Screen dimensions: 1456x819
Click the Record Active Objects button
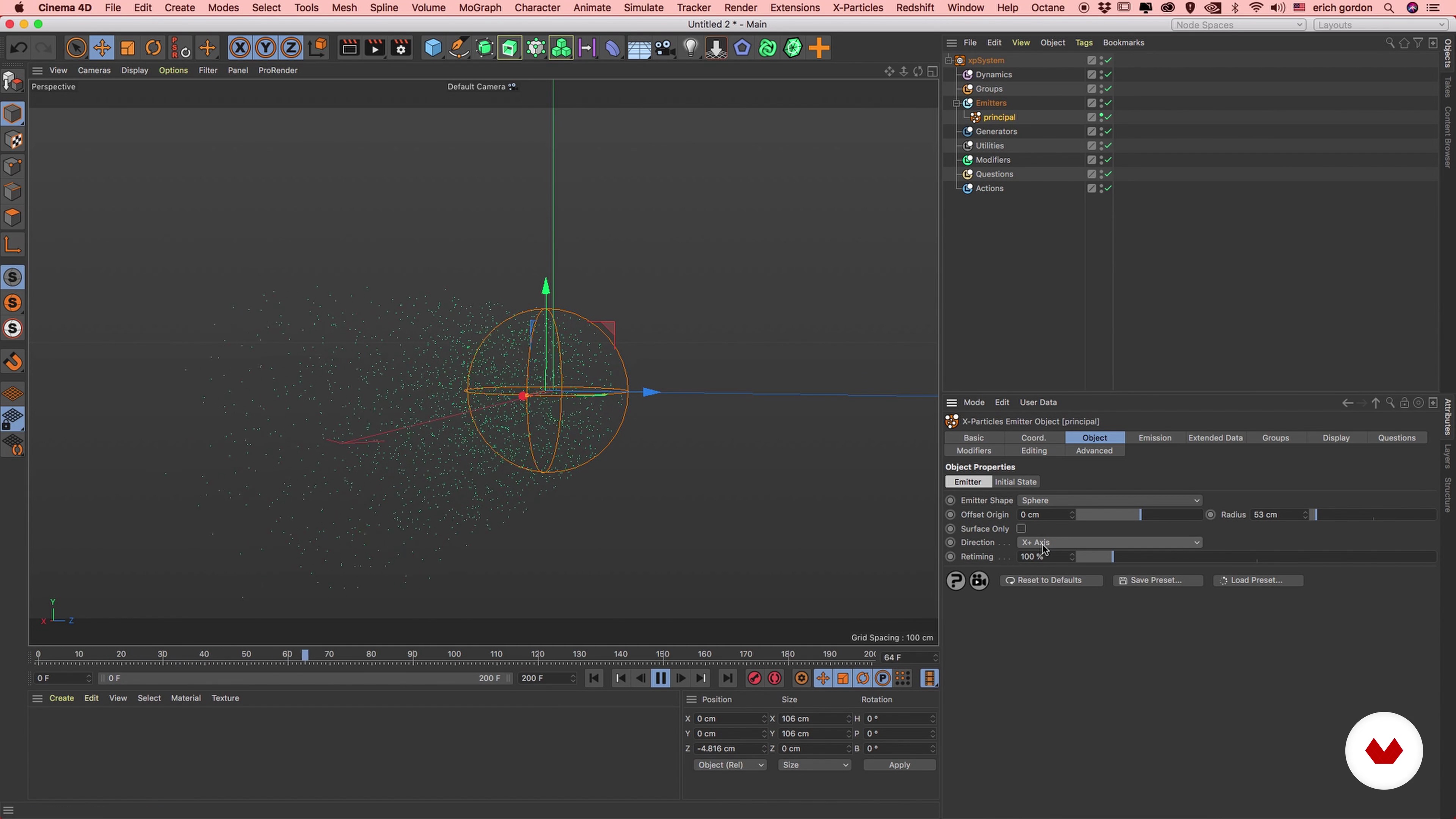[754, 678]
